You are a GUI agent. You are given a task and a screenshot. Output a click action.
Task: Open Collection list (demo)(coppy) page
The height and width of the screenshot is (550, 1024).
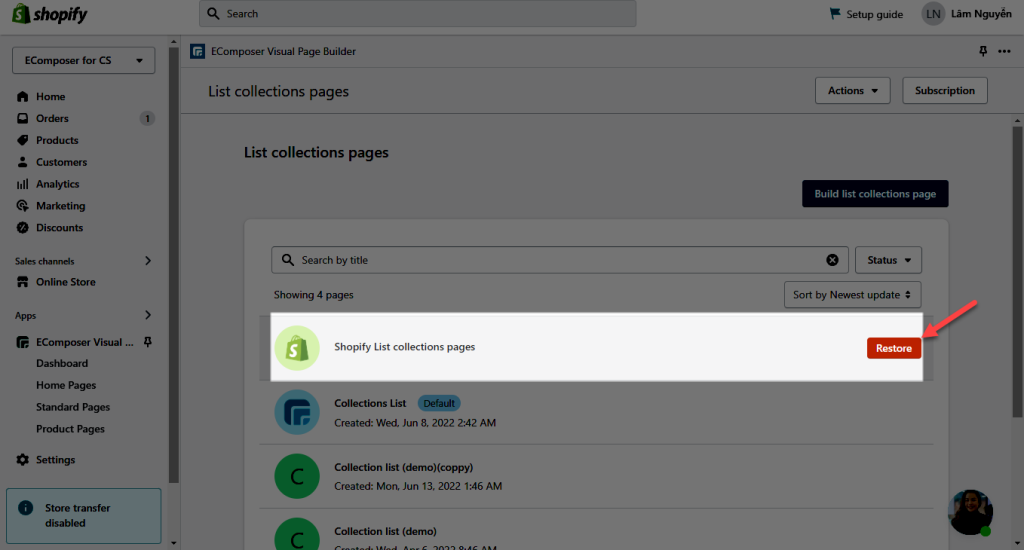(404, 467)
